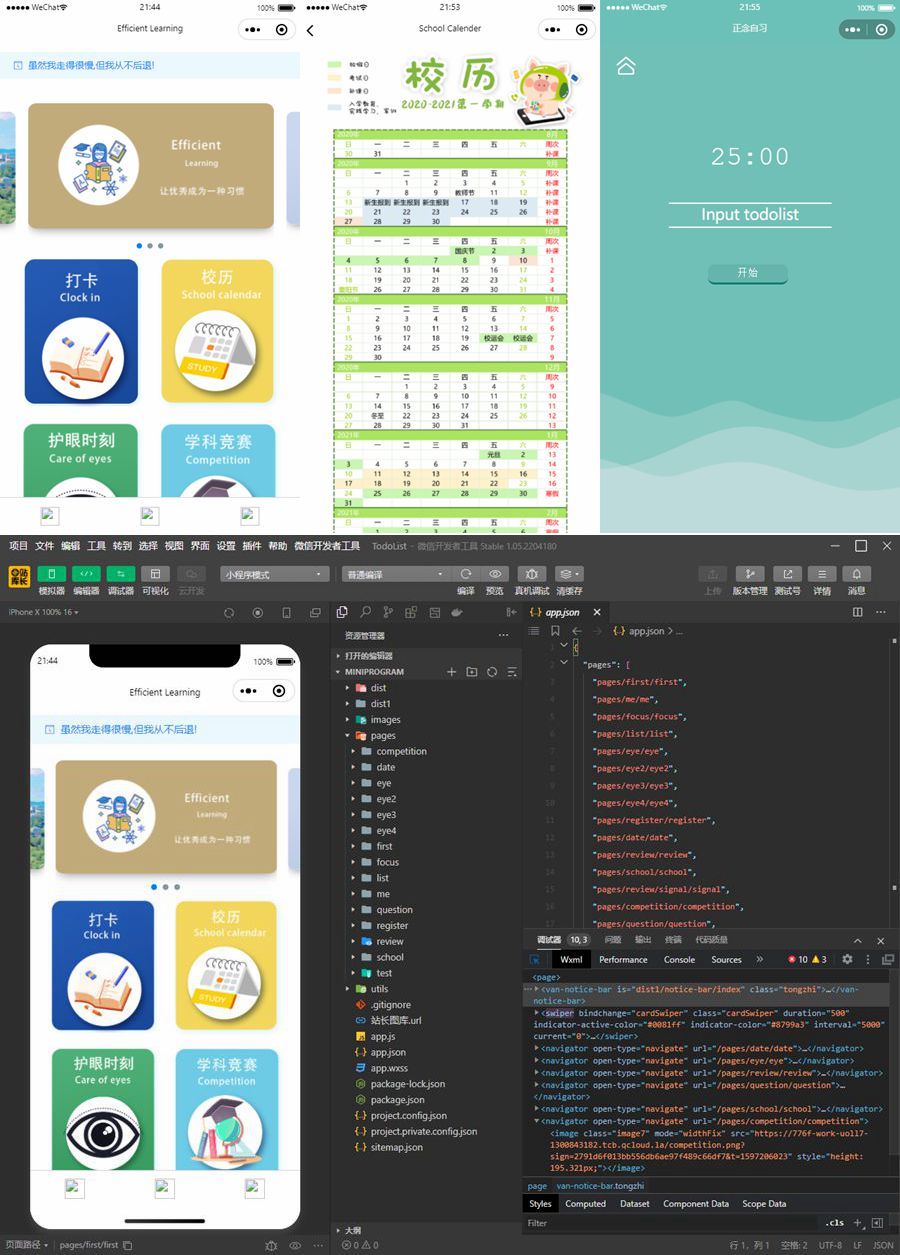900x1255 pixels.
Task: Open the 消息 notification bell icon
Action: [856, 574]
